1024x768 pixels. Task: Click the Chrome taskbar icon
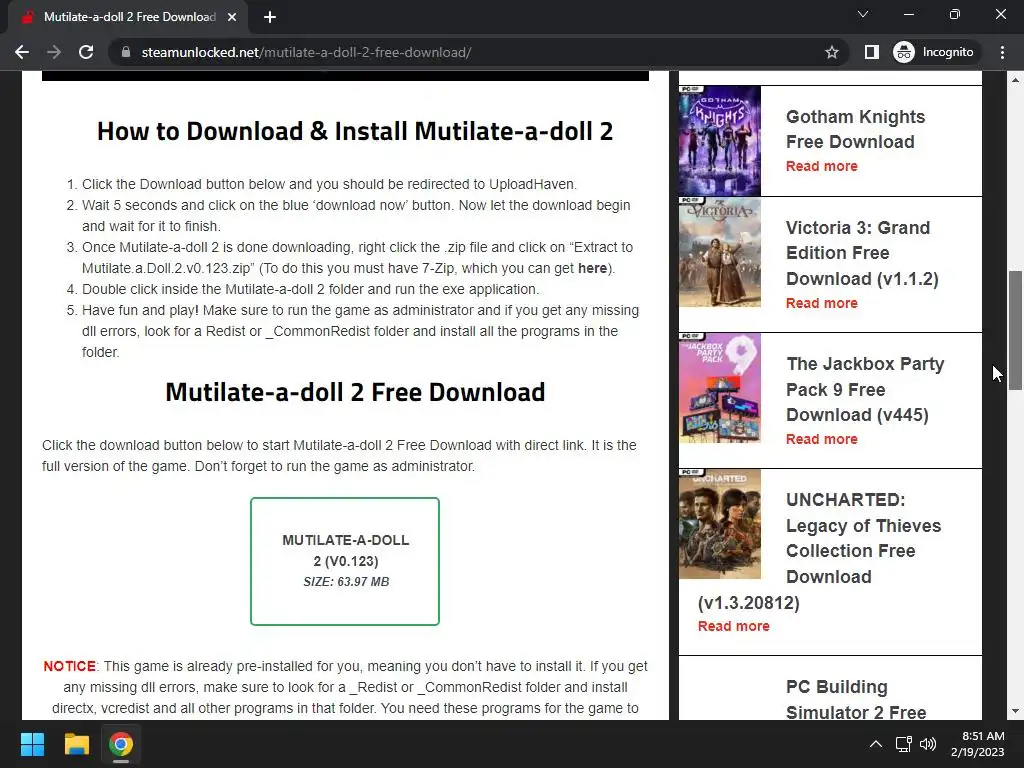click(121, 744)
